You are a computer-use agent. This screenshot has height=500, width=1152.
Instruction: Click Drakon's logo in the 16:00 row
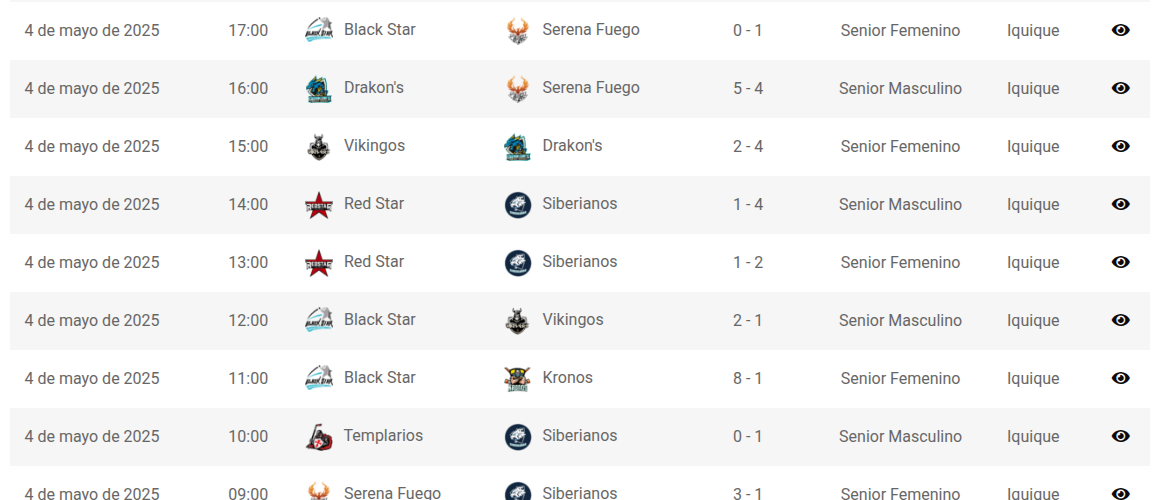[x=319, y=89]
